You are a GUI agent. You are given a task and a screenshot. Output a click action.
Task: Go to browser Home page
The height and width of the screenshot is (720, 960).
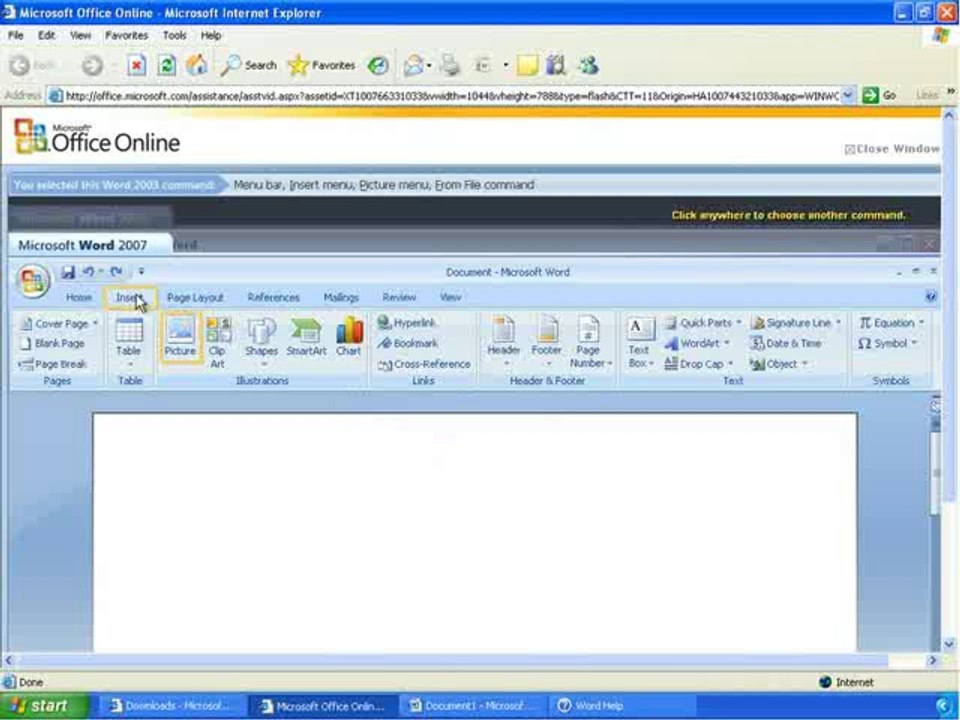click(197, 65)
